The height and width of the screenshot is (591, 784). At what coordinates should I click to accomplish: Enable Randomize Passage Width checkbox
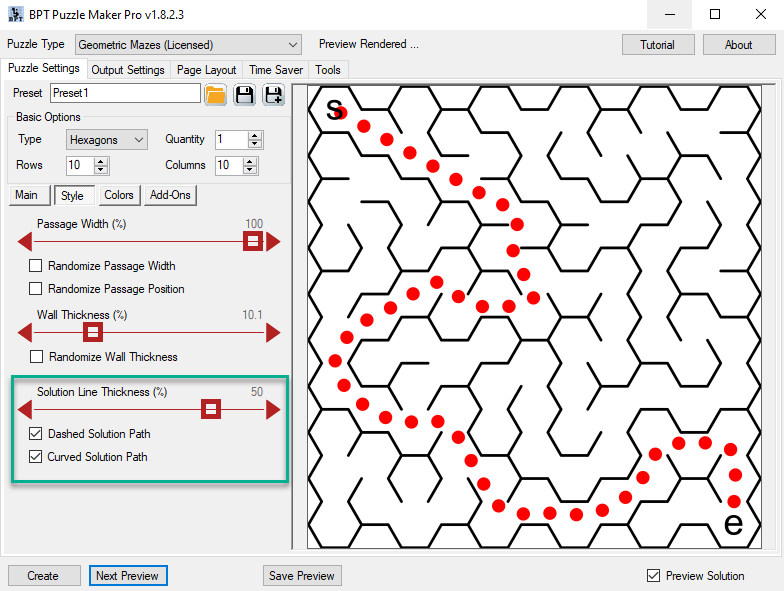36,266
